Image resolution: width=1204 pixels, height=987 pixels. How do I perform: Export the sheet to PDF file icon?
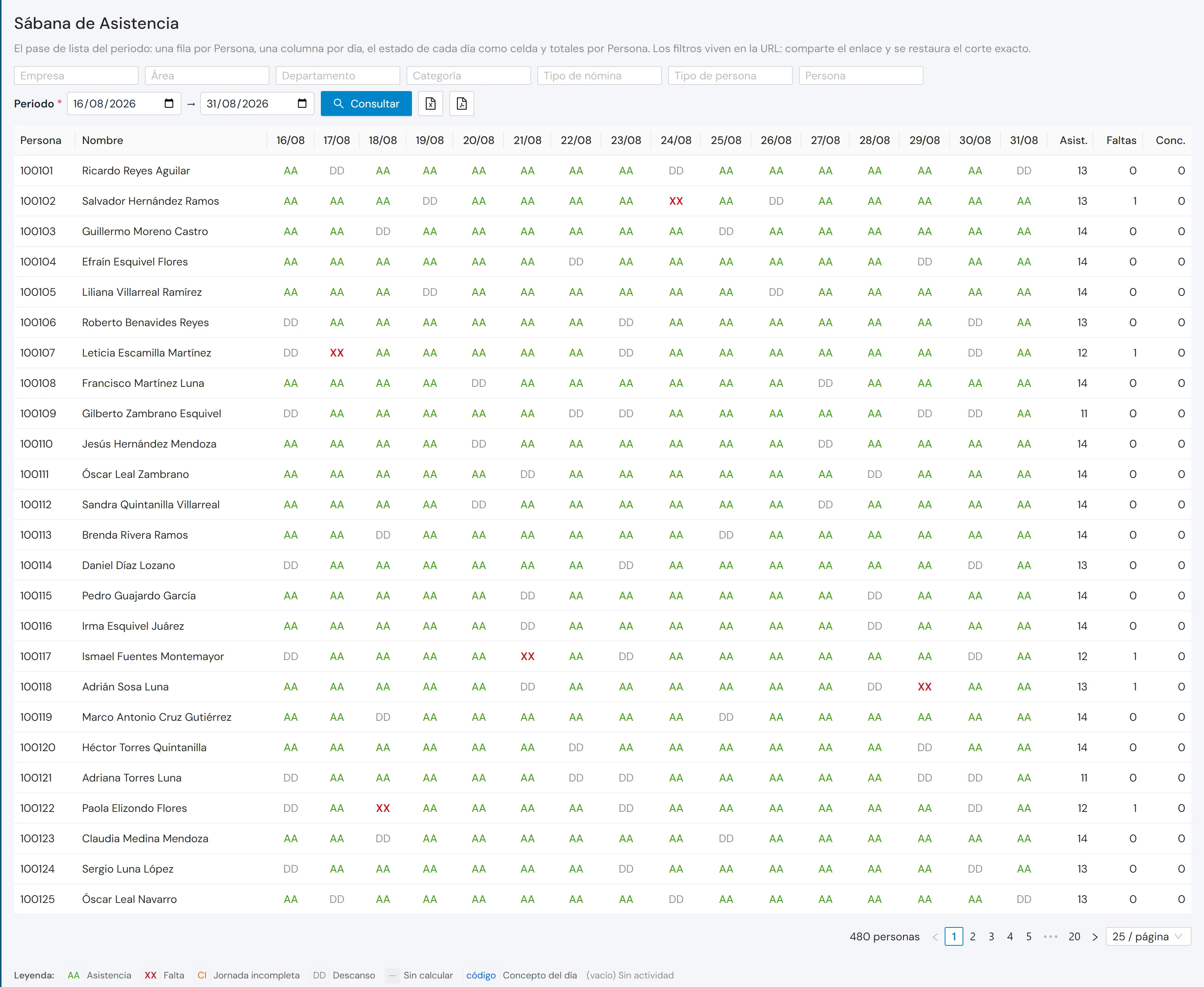461,104
